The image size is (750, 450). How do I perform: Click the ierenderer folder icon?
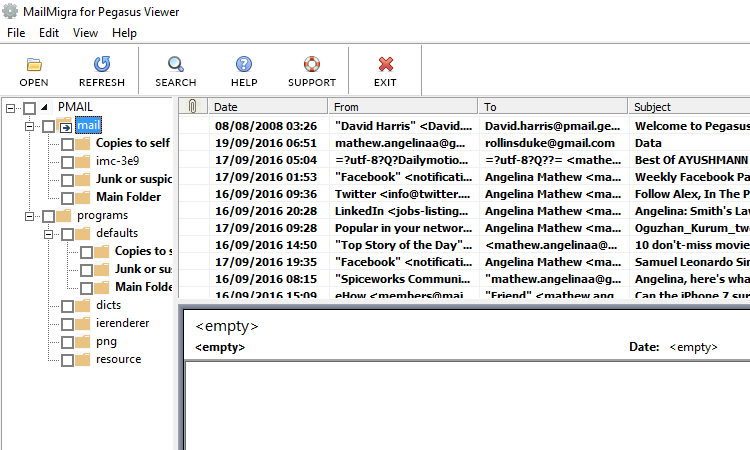point(82,324)
